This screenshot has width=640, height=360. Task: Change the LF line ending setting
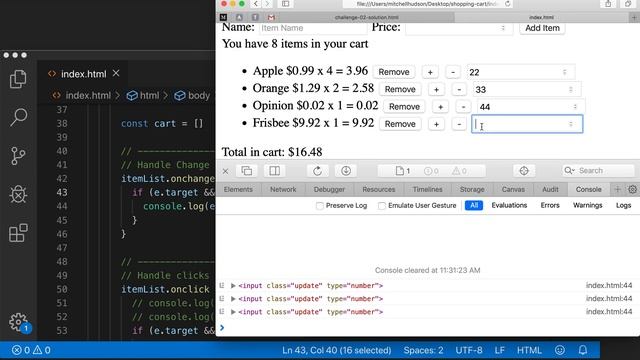click(x=500, y=350)
